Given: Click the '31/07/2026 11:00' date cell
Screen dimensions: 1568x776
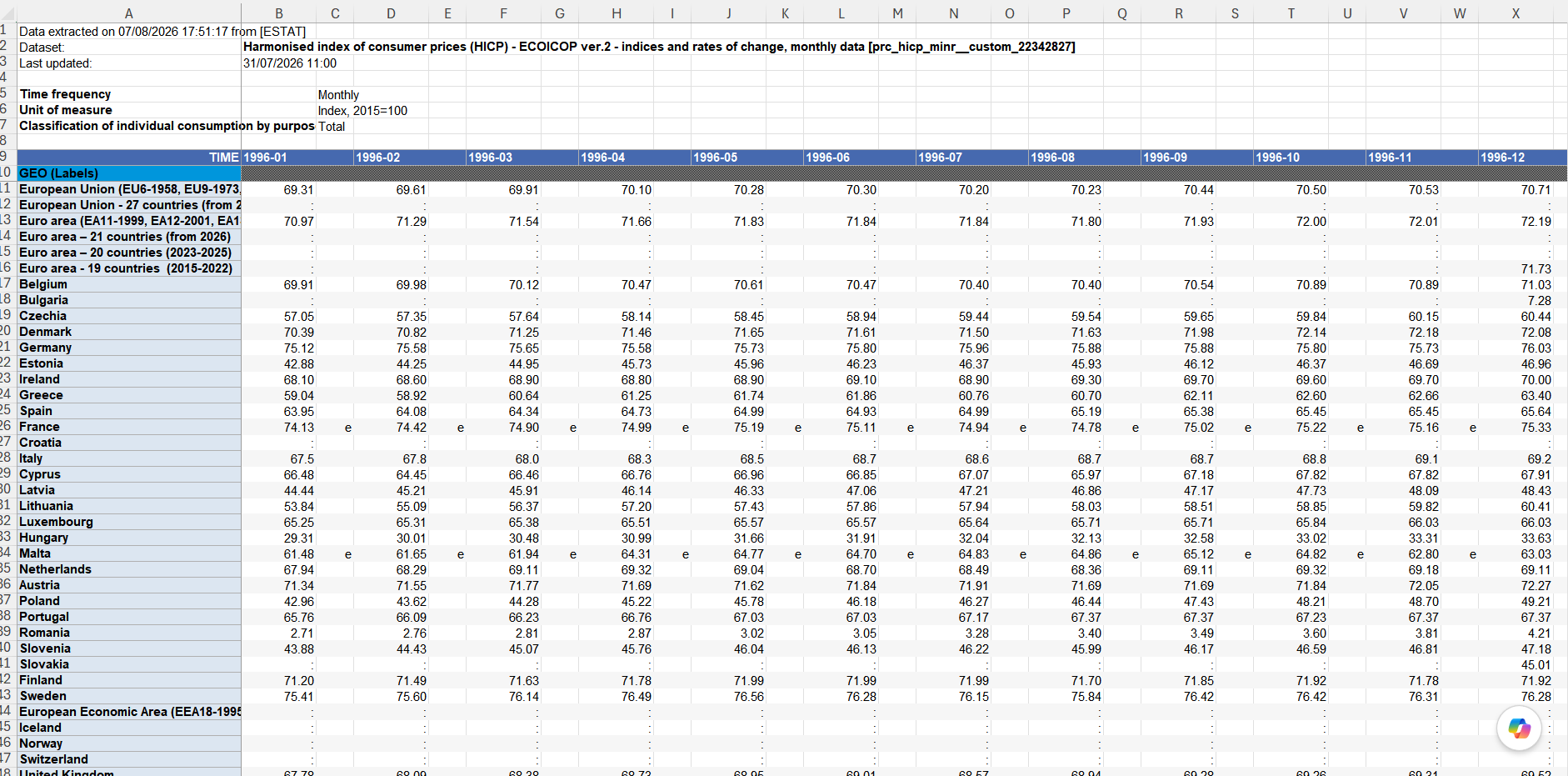Looking at the screenshot, I should point(290,63).
